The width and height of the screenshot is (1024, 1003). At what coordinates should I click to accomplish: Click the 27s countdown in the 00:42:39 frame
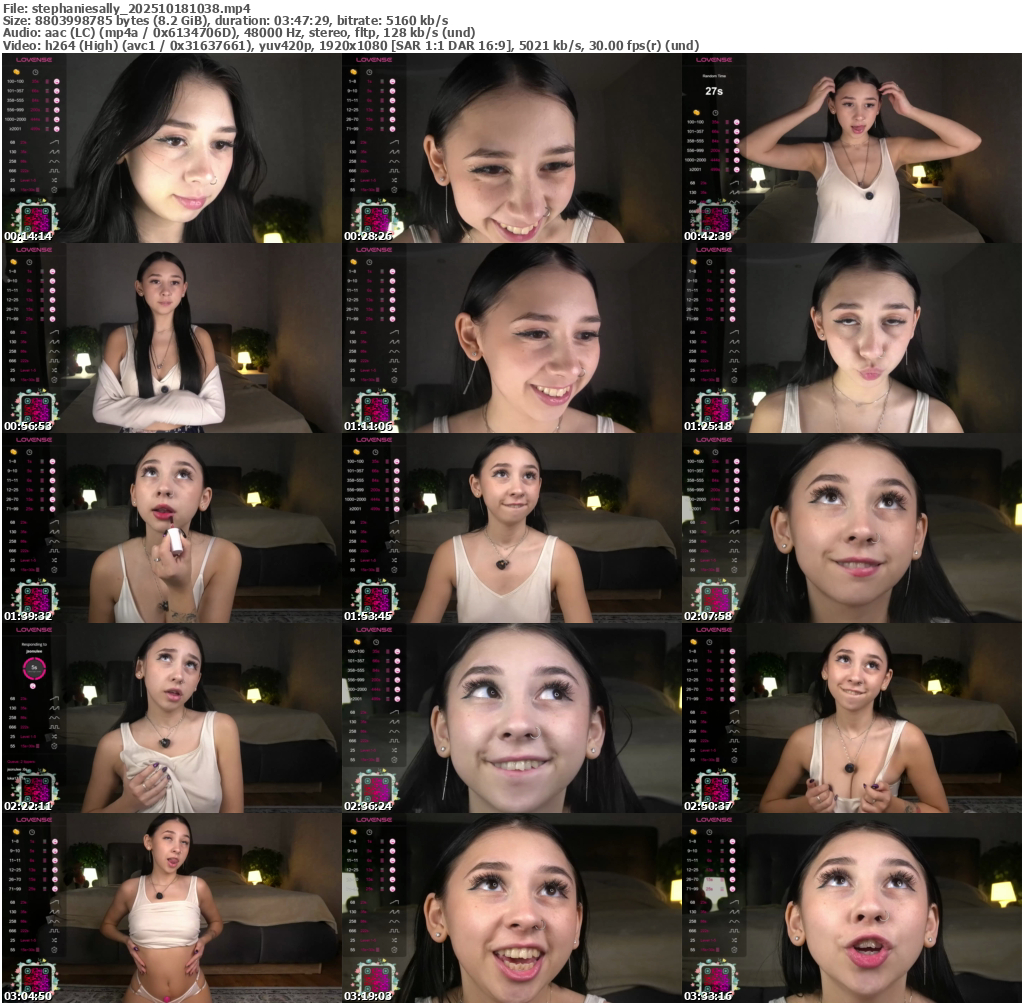(713, 91)
